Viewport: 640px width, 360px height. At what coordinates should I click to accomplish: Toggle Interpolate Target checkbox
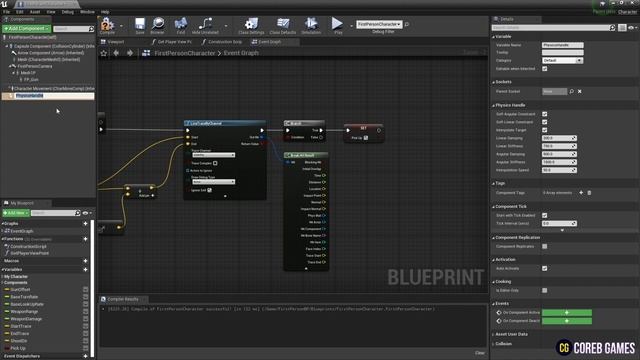click(544, 130)
